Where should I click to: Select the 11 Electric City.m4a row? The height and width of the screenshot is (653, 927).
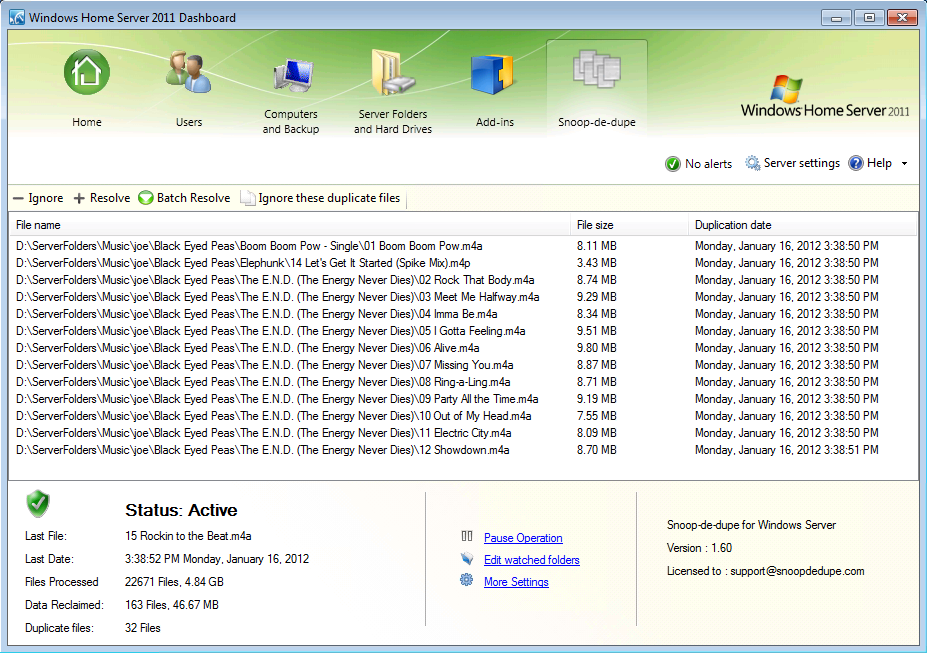click(x=462, y=433)
